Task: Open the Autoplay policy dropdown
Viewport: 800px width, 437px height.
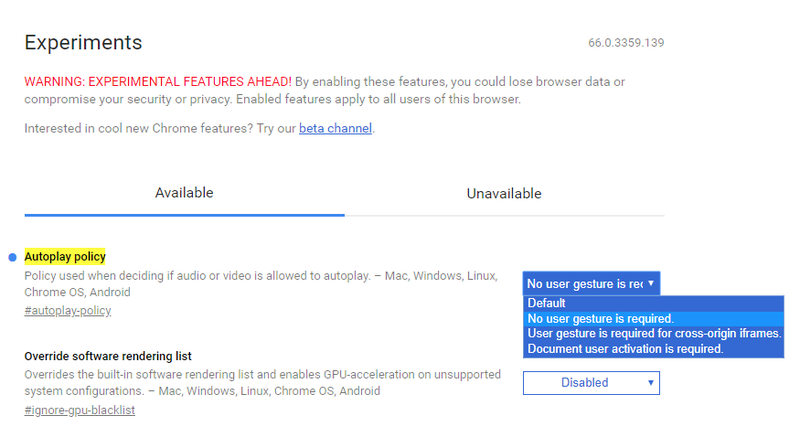Action: tap(591, 284)
